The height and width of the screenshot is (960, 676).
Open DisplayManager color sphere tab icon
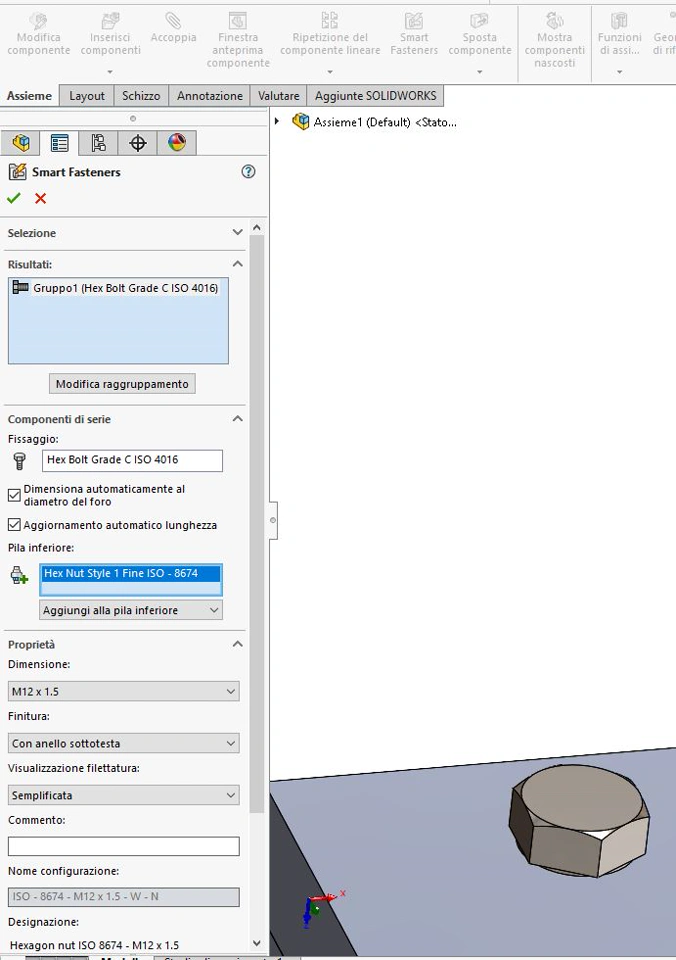[177, 143]
